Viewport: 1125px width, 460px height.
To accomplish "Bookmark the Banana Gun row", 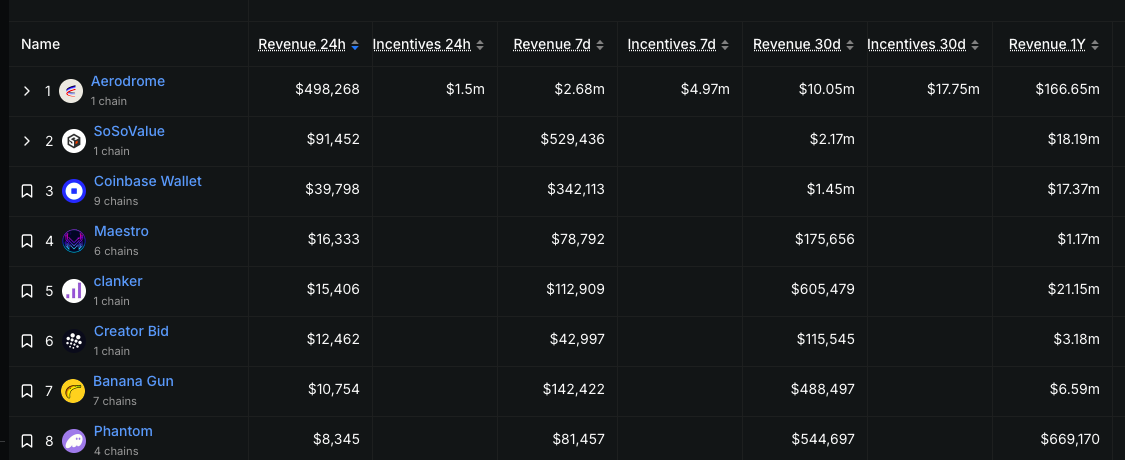I will (27, 391).
